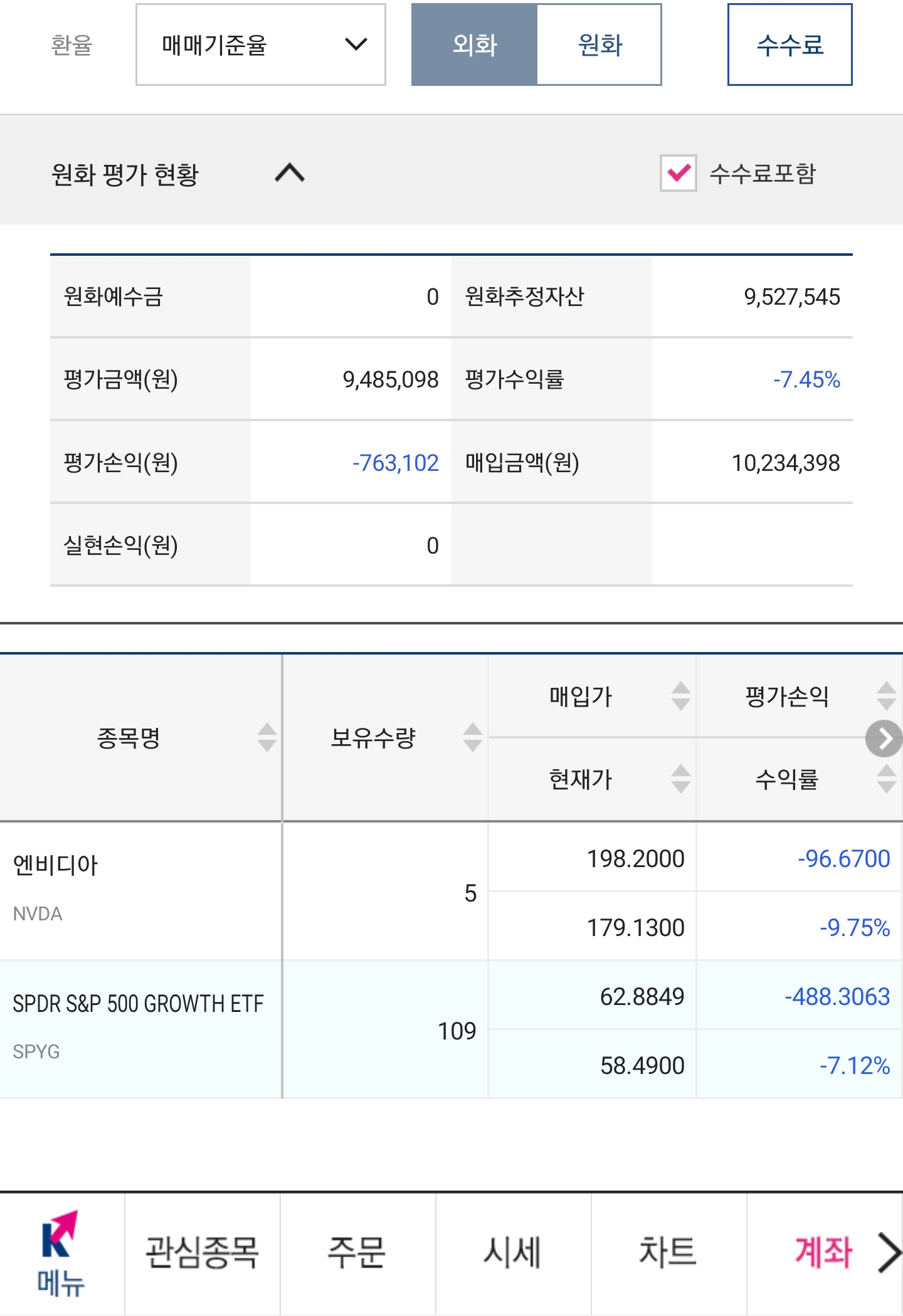Select the 엔비디아 stock name

click(x=55, y=865)
